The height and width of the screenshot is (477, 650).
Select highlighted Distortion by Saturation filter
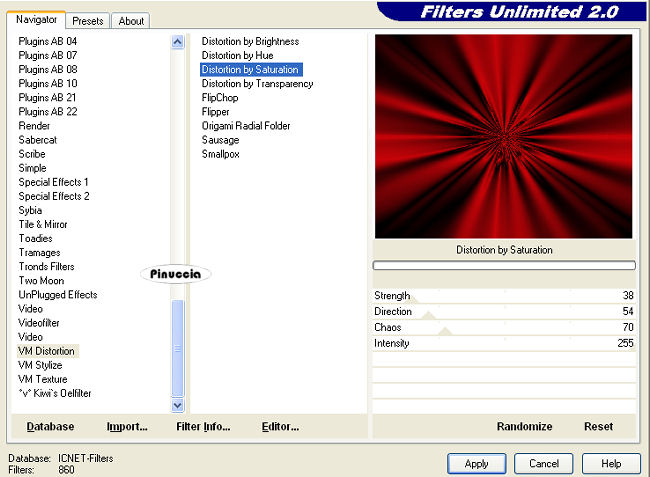pos(251,70)
